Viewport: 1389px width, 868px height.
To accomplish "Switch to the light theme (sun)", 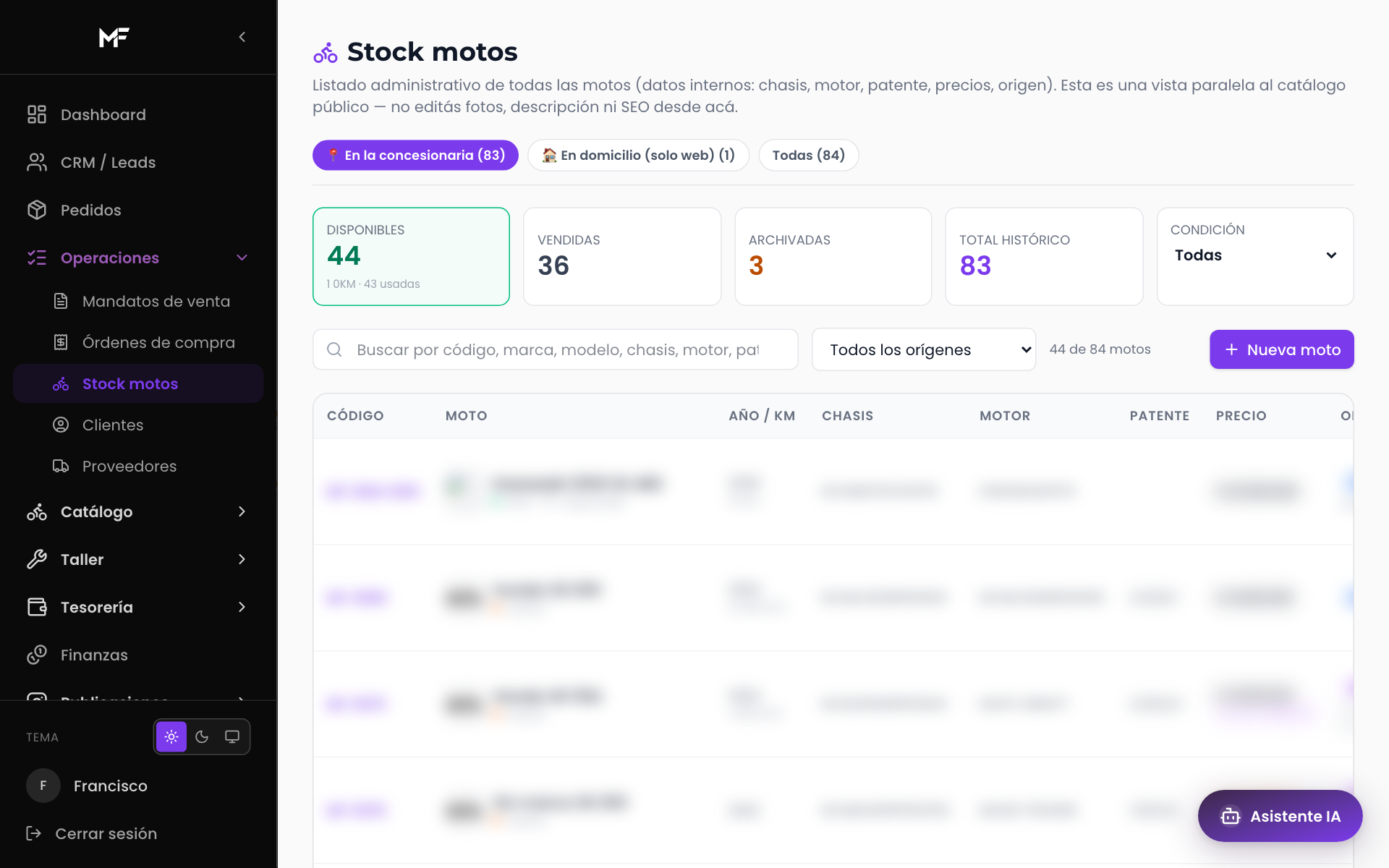I will coord(171,736).
